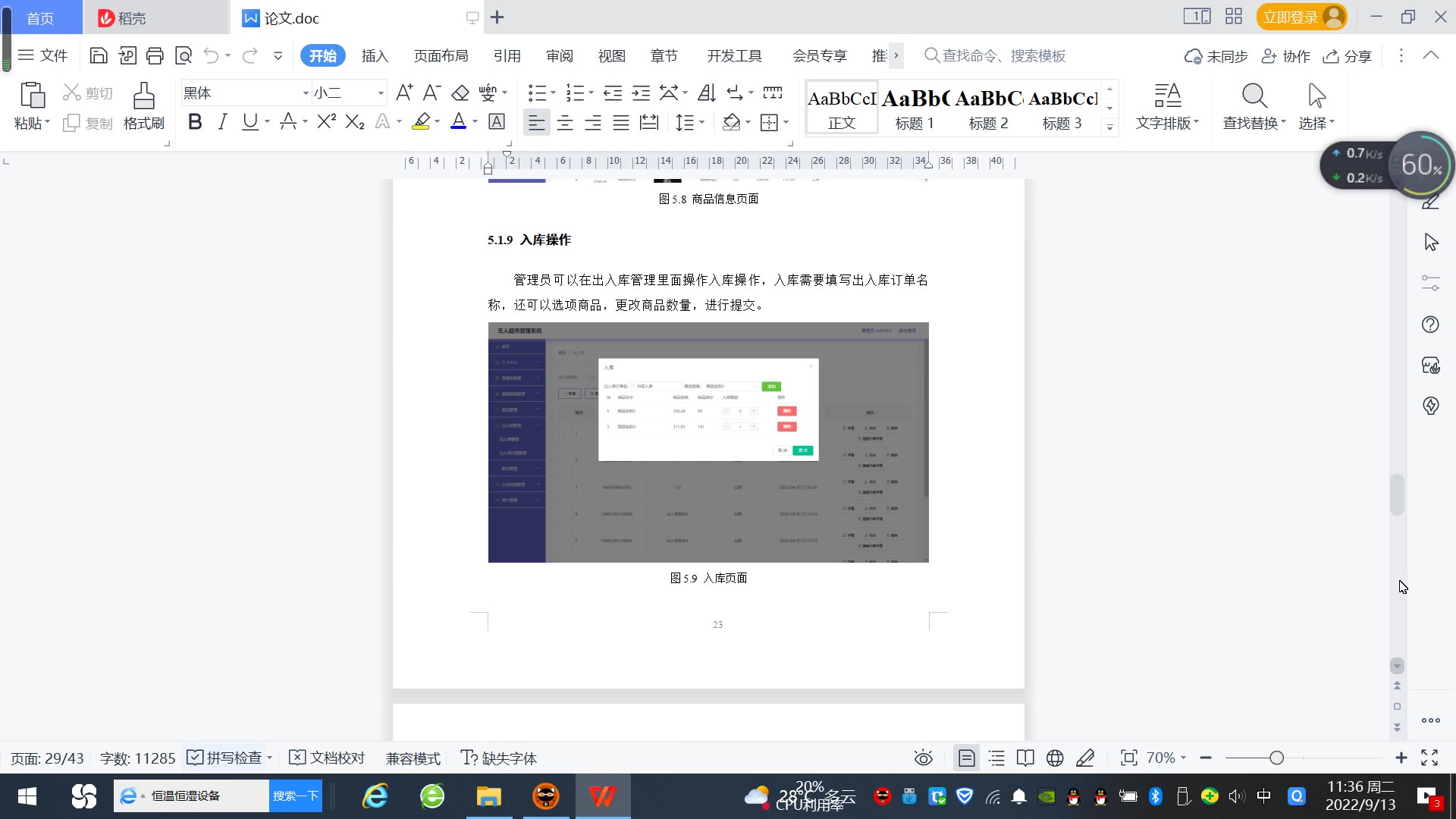Screen dimensions: 1456x819
Task: Click the 查找命令 search field
Action: point(1003,55)
